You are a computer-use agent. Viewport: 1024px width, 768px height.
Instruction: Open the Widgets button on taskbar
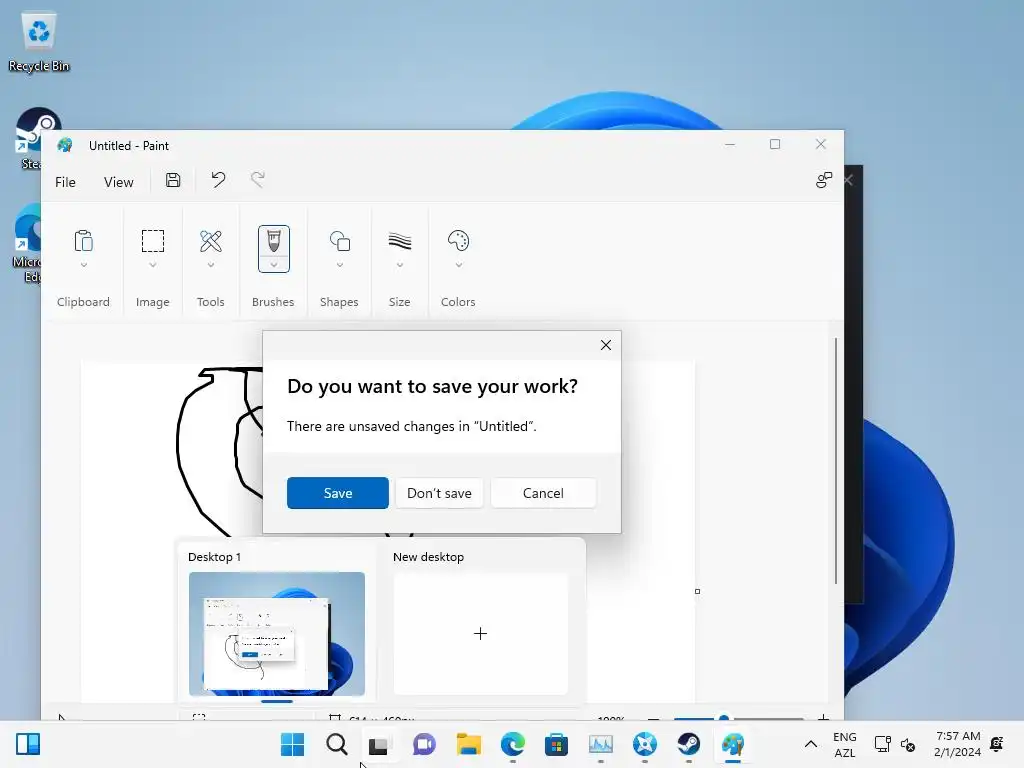[28, 744]
